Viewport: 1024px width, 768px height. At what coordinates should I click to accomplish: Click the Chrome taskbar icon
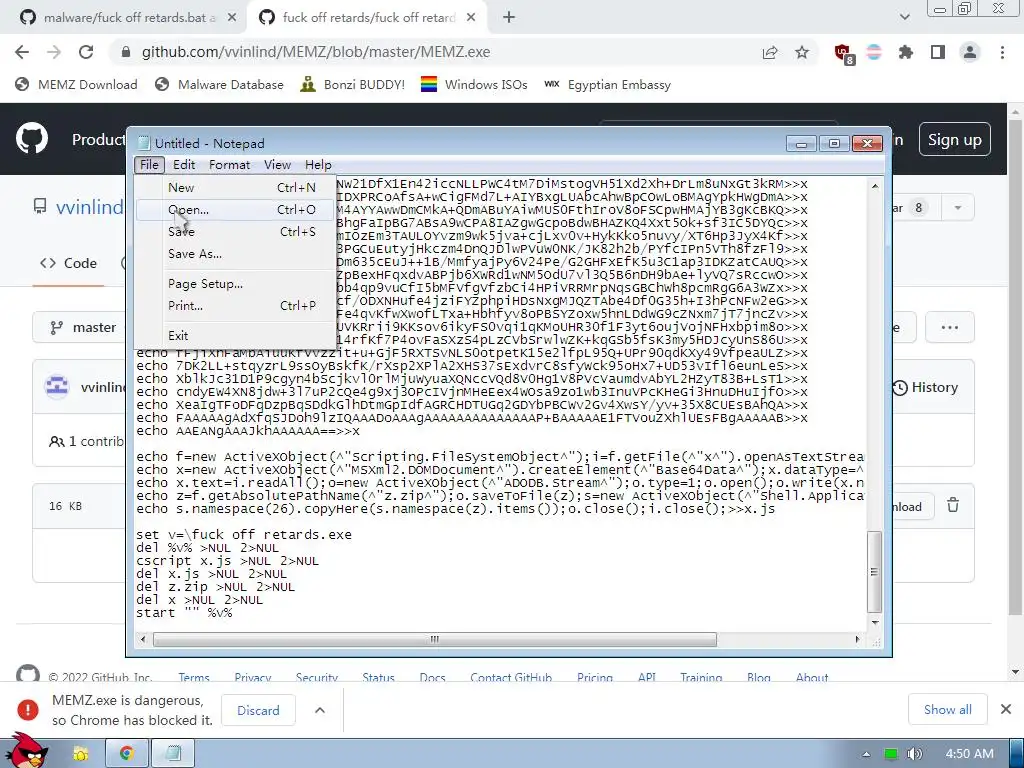[126, 754]
